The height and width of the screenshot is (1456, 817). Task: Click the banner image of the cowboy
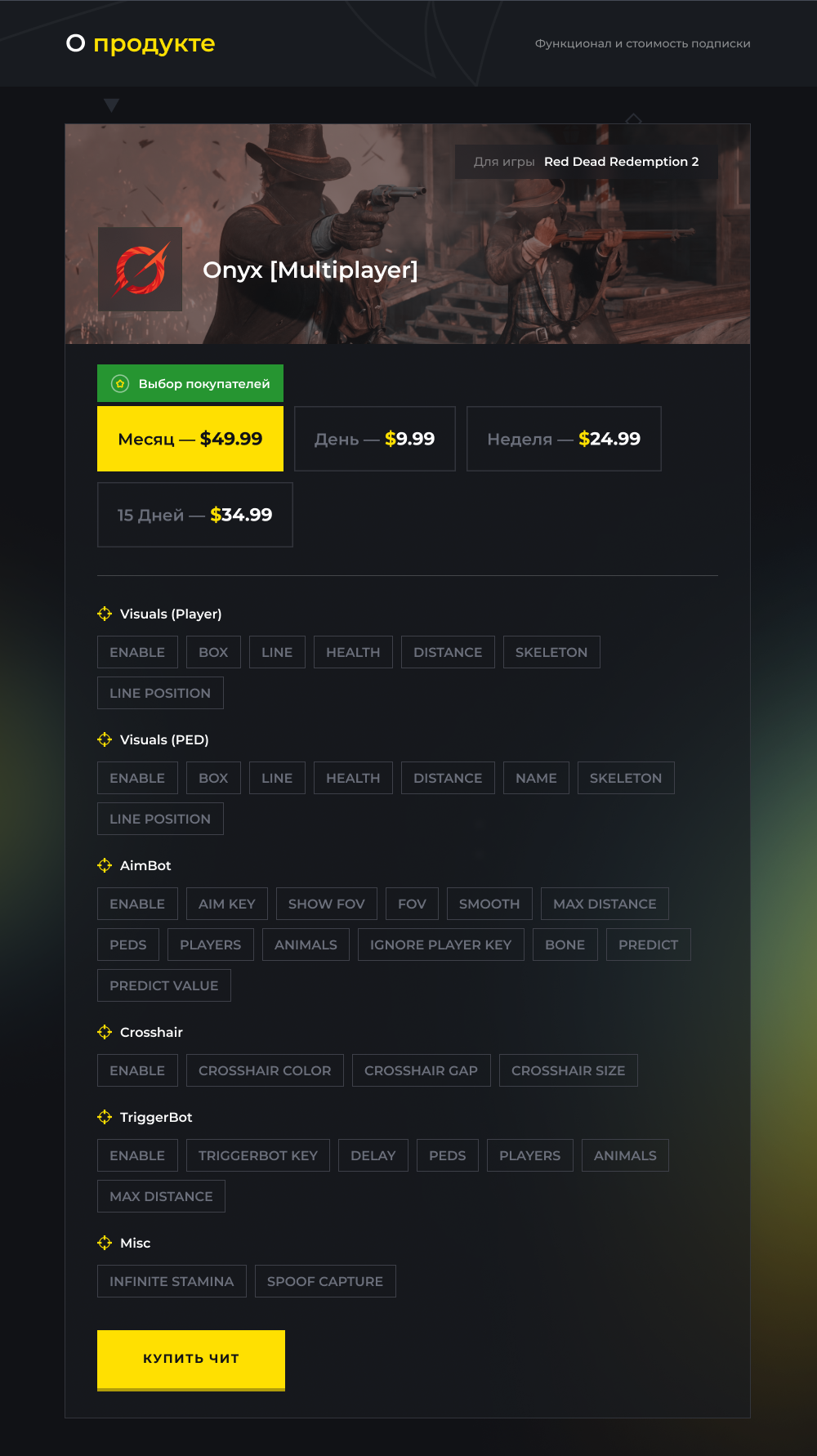pyautogui.click(x=408, y=234)
